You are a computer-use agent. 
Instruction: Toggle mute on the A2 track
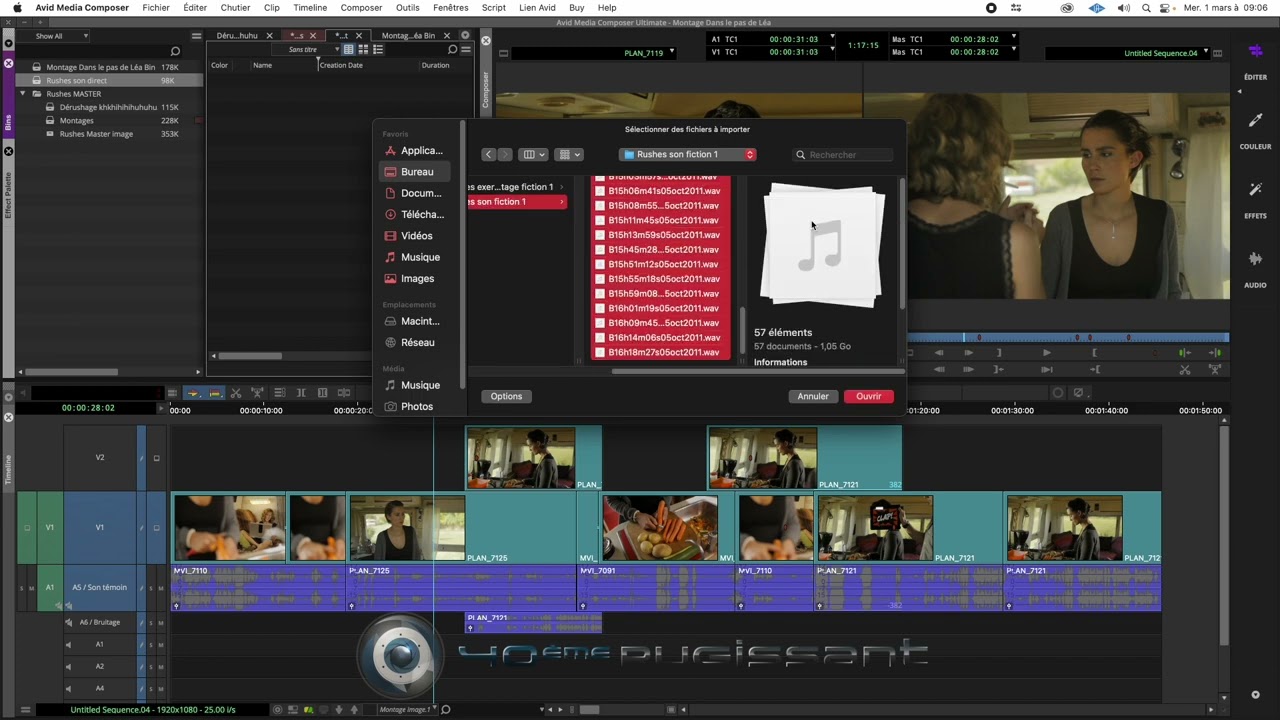pos(161,666)
